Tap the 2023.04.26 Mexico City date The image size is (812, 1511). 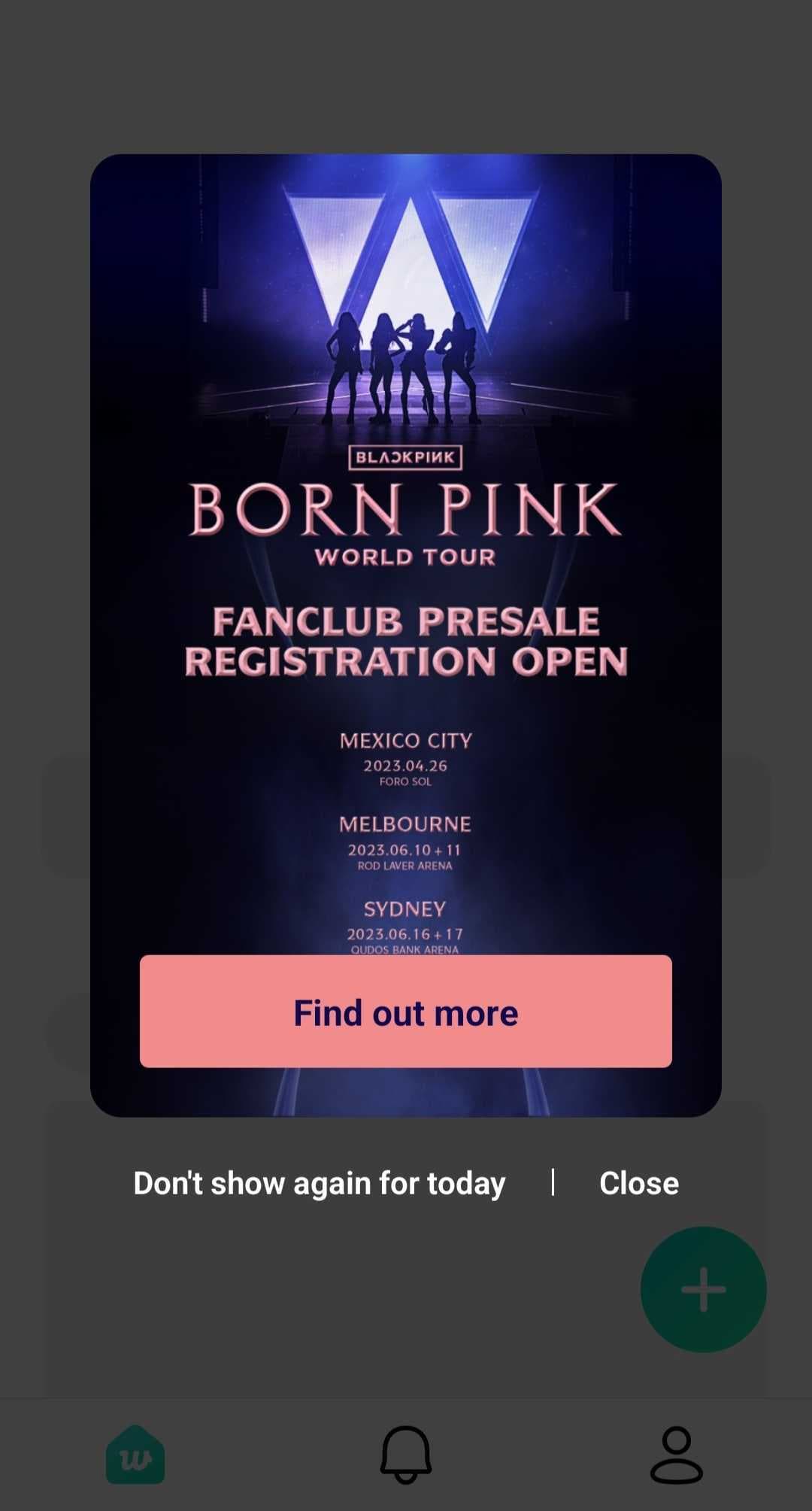(405, 766)
